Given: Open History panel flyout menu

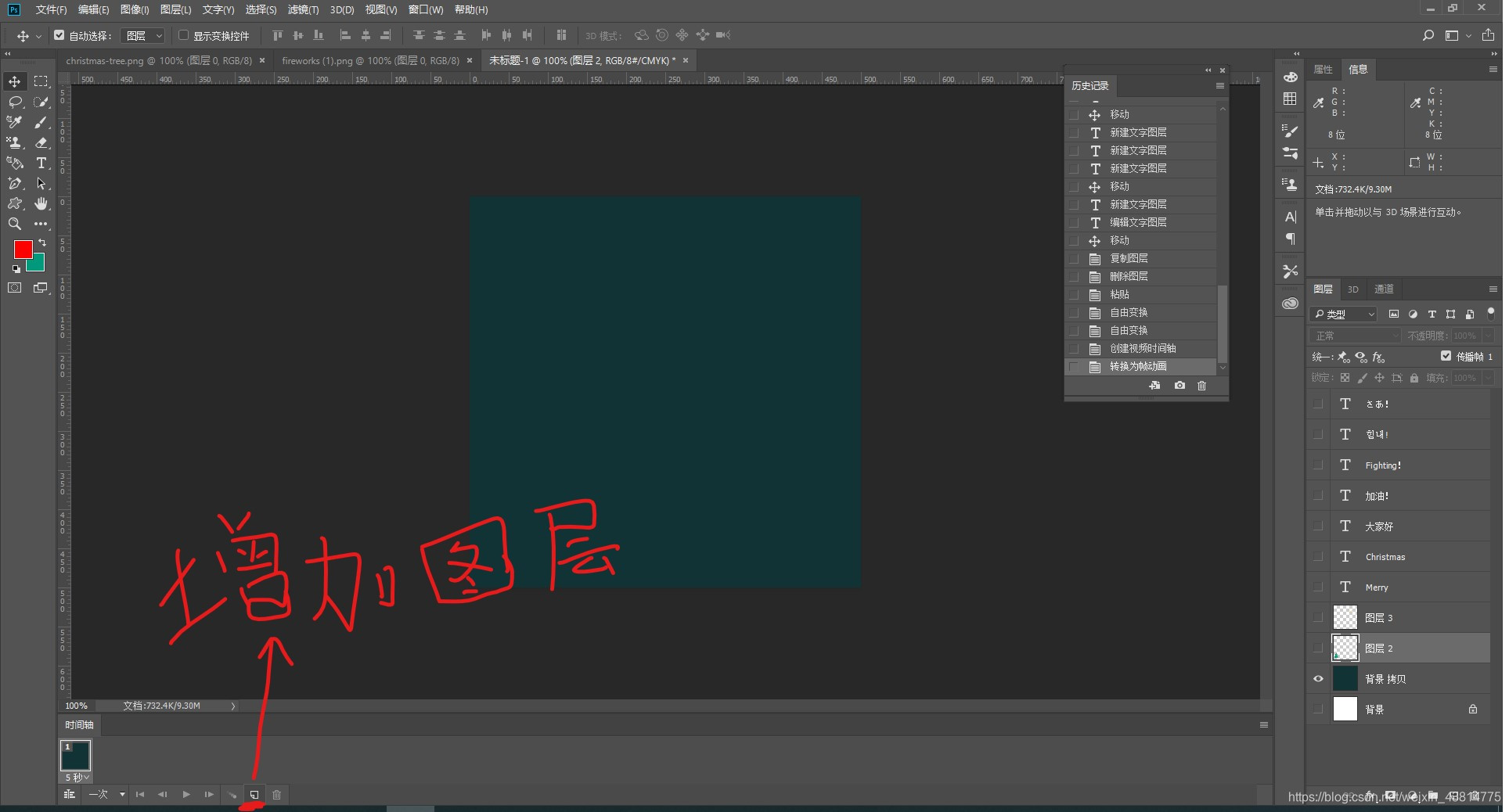Looking at the screenshot, I should [x=1219, y=86].
